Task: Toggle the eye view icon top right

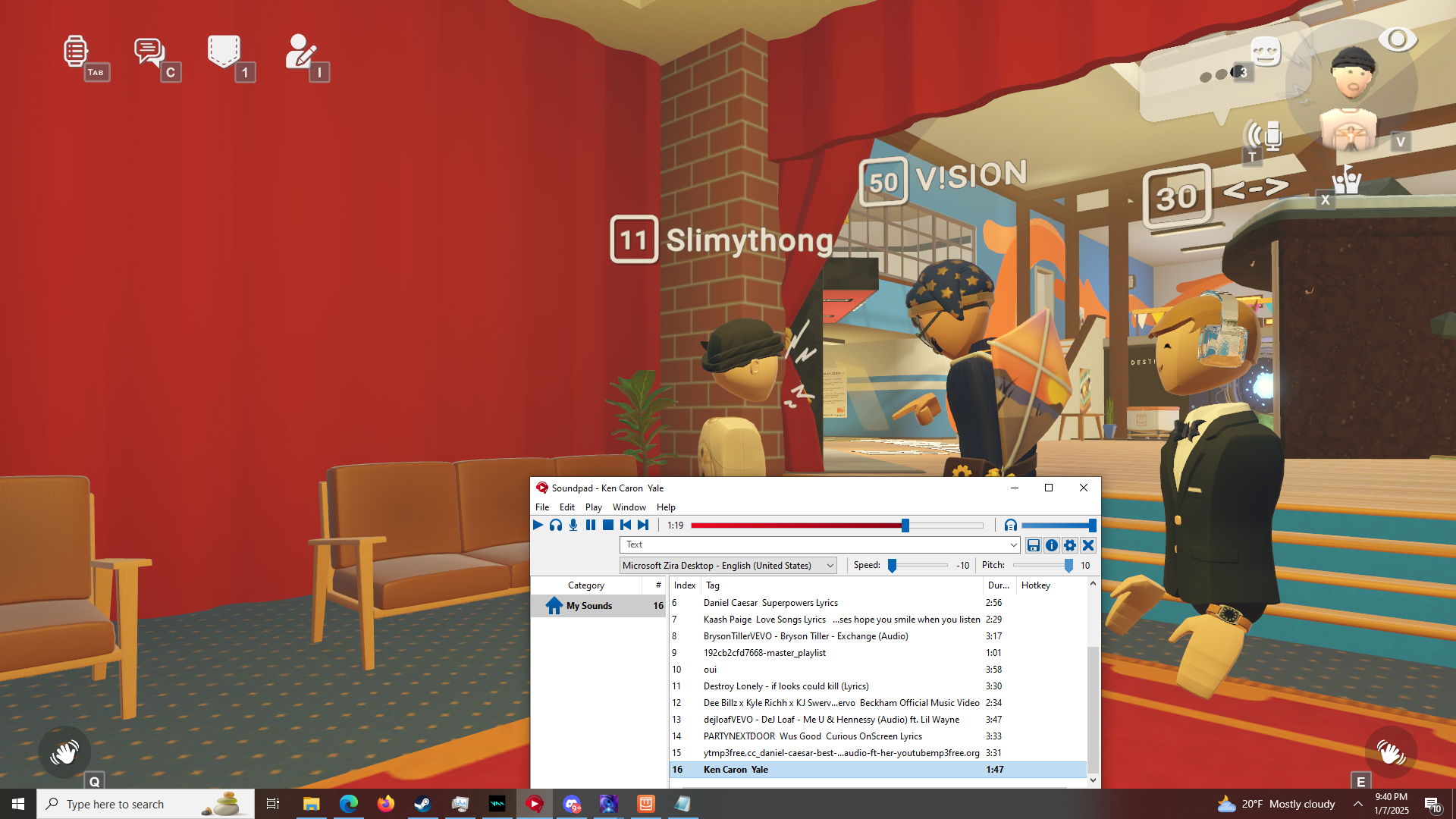Action: (x=1397, y=39)
